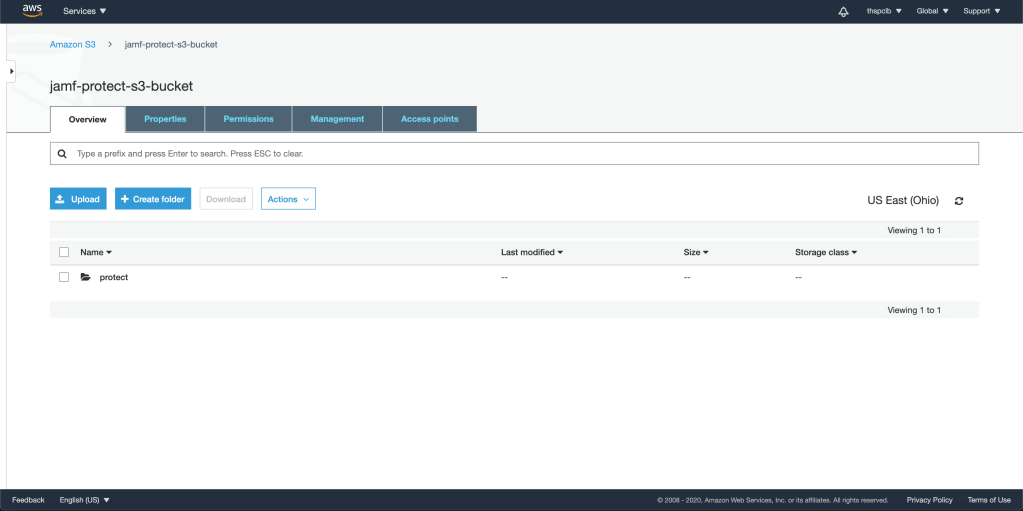Switch to the Properties tab
This screenshot has height=511, width=1023.
(165, 119)
